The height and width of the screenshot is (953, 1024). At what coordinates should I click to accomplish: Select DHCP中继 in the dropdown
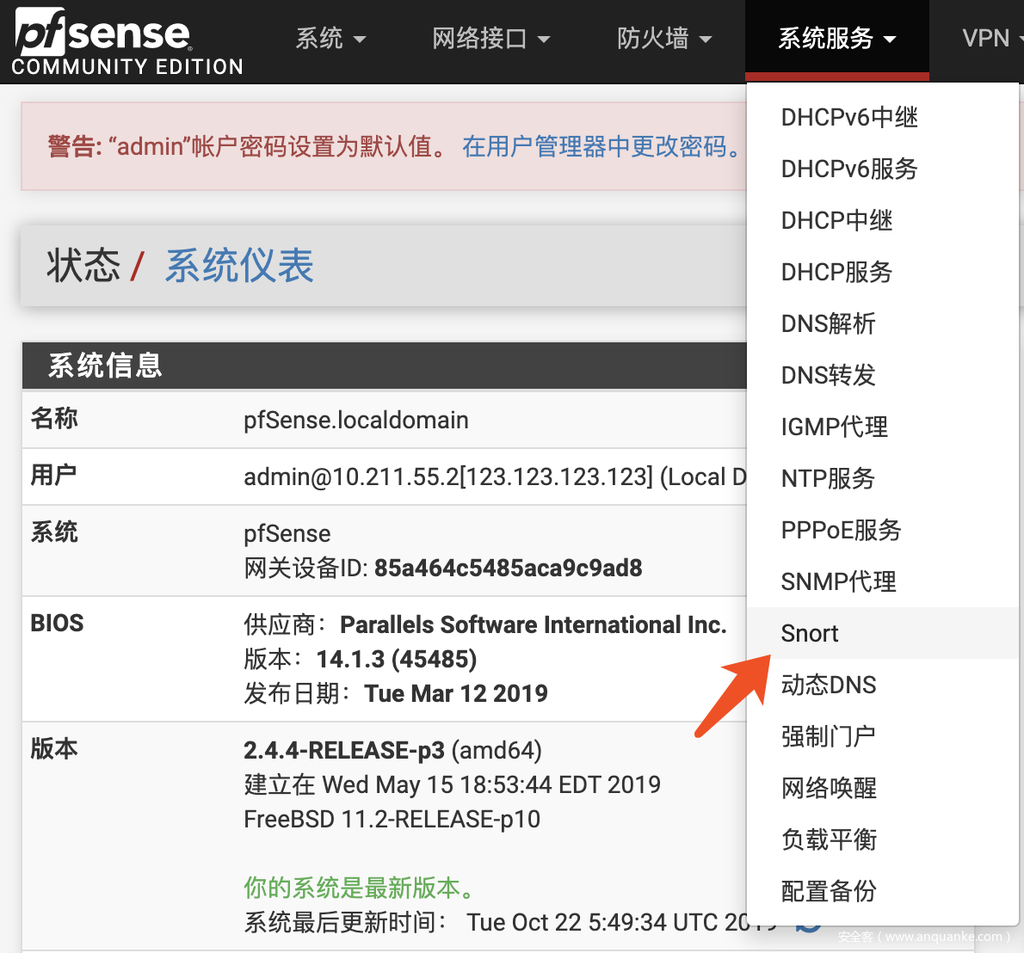[836, 220]
